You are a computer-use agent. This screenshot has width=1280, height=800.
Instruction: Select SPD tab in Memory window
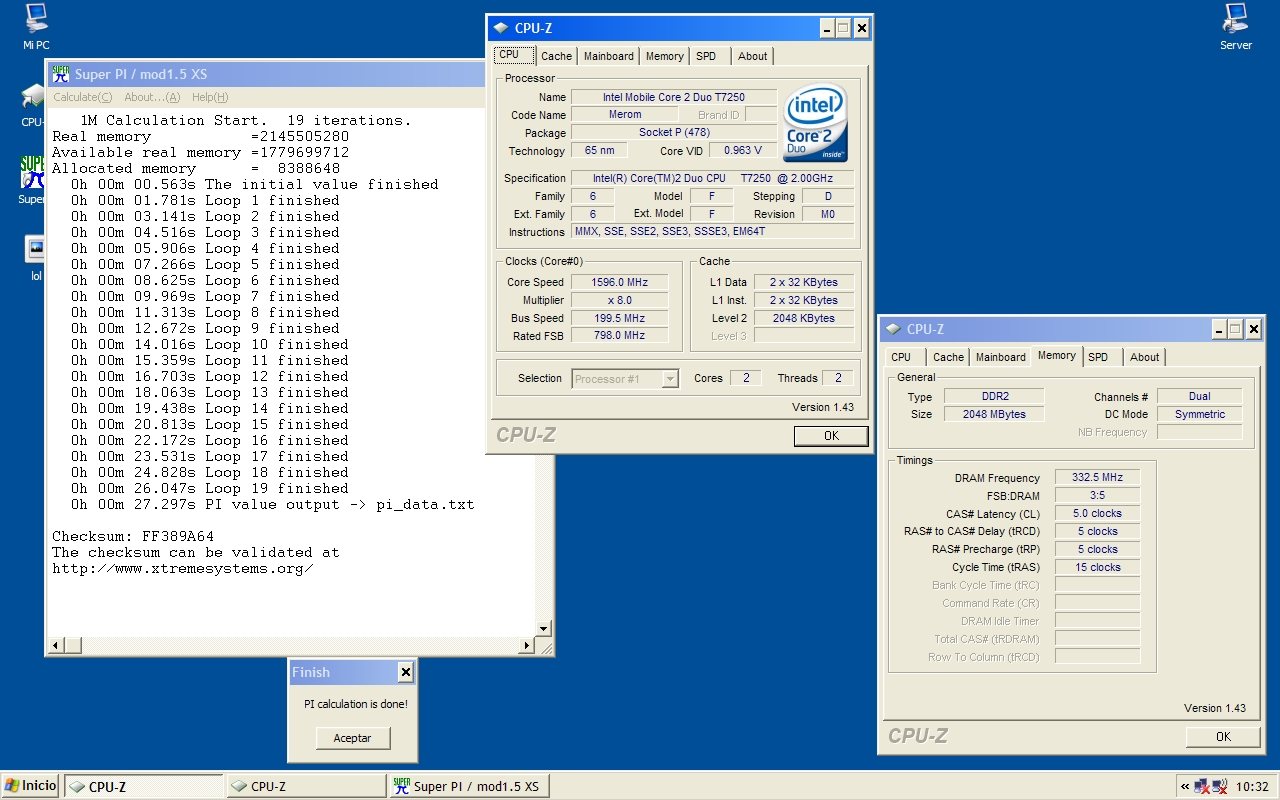tap(1098, 357)
